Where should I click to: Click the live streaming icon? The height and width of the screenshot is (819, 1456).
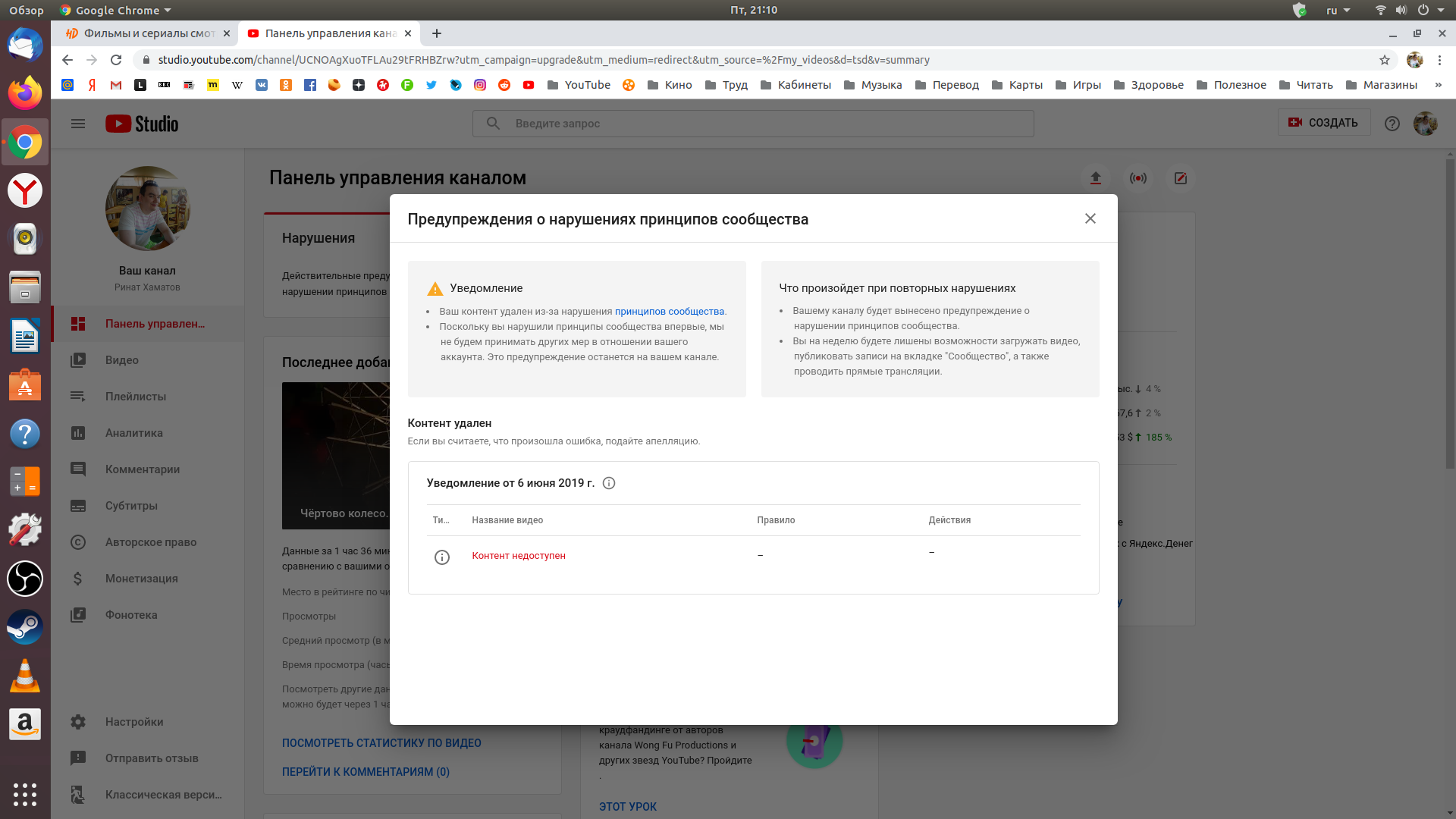[x=1138, y=178]
